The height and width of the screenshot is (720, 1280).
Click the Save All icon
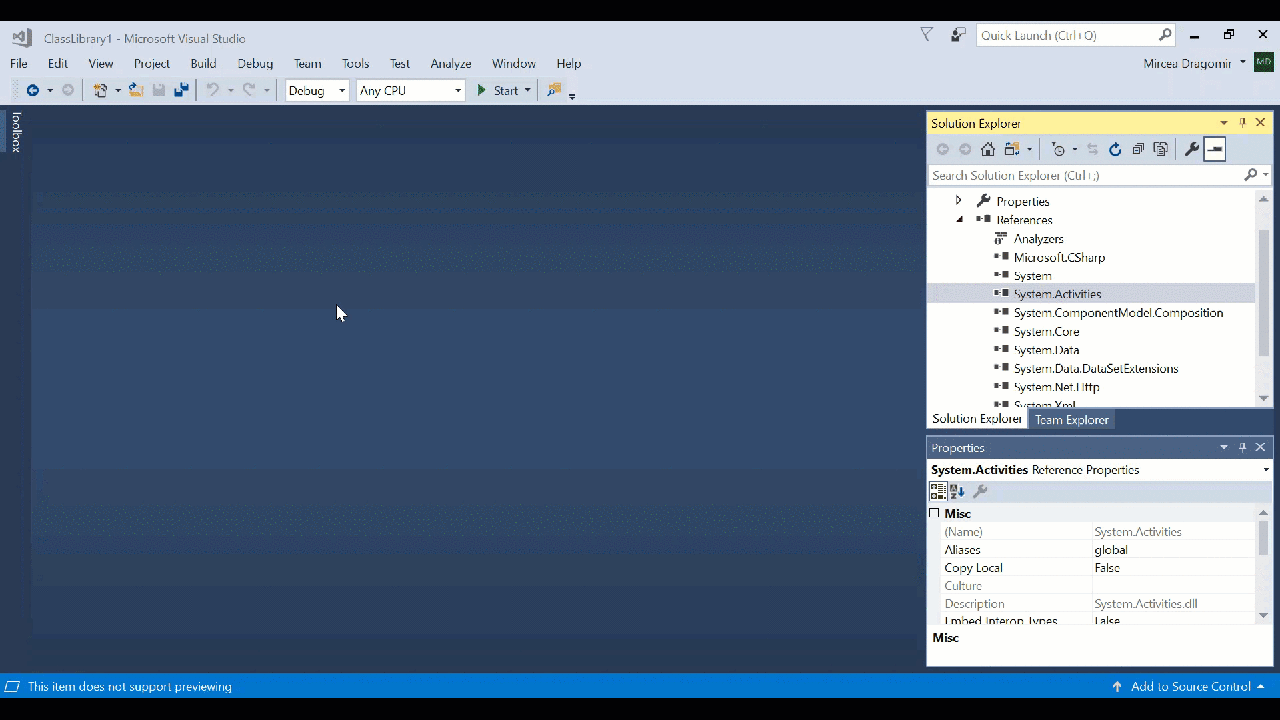pos(181,90)
